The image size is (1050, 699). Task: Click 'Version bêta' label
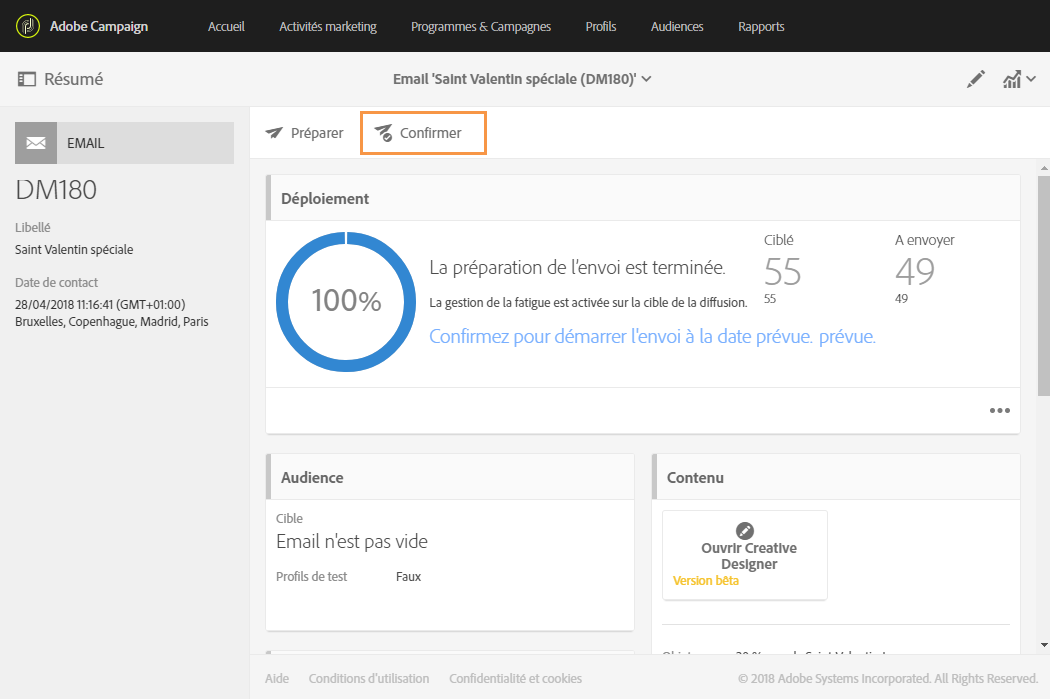click(x=706, y=580)
